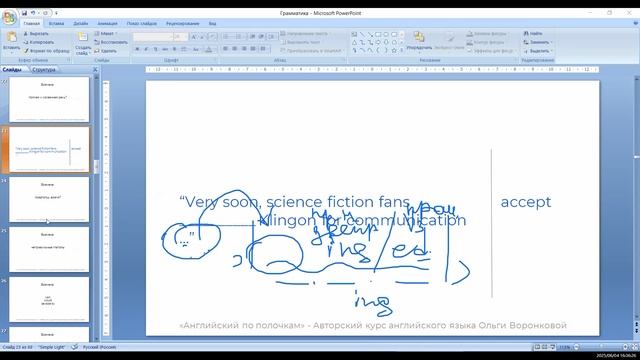Image resolution: width=640 pixels, height=360 pixels.
Task: Click the Вставить paste icon
Action: pos(11,37)
